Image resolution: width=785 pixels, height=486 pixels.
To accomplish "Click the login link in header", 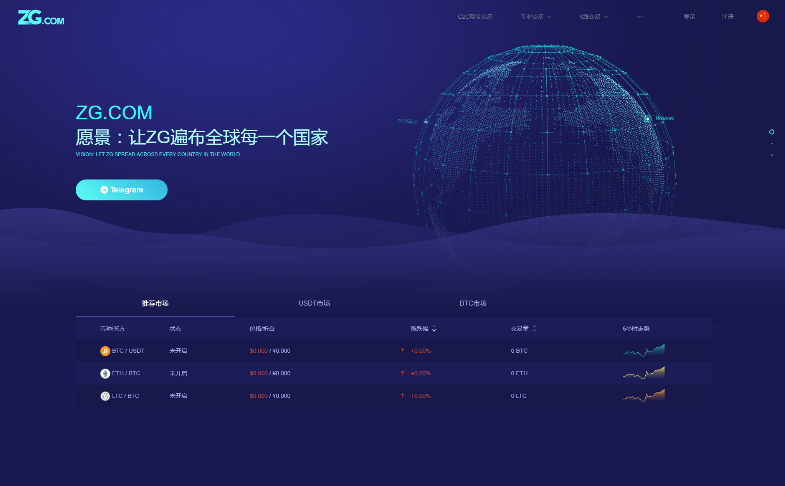I will tap(689, 17).
